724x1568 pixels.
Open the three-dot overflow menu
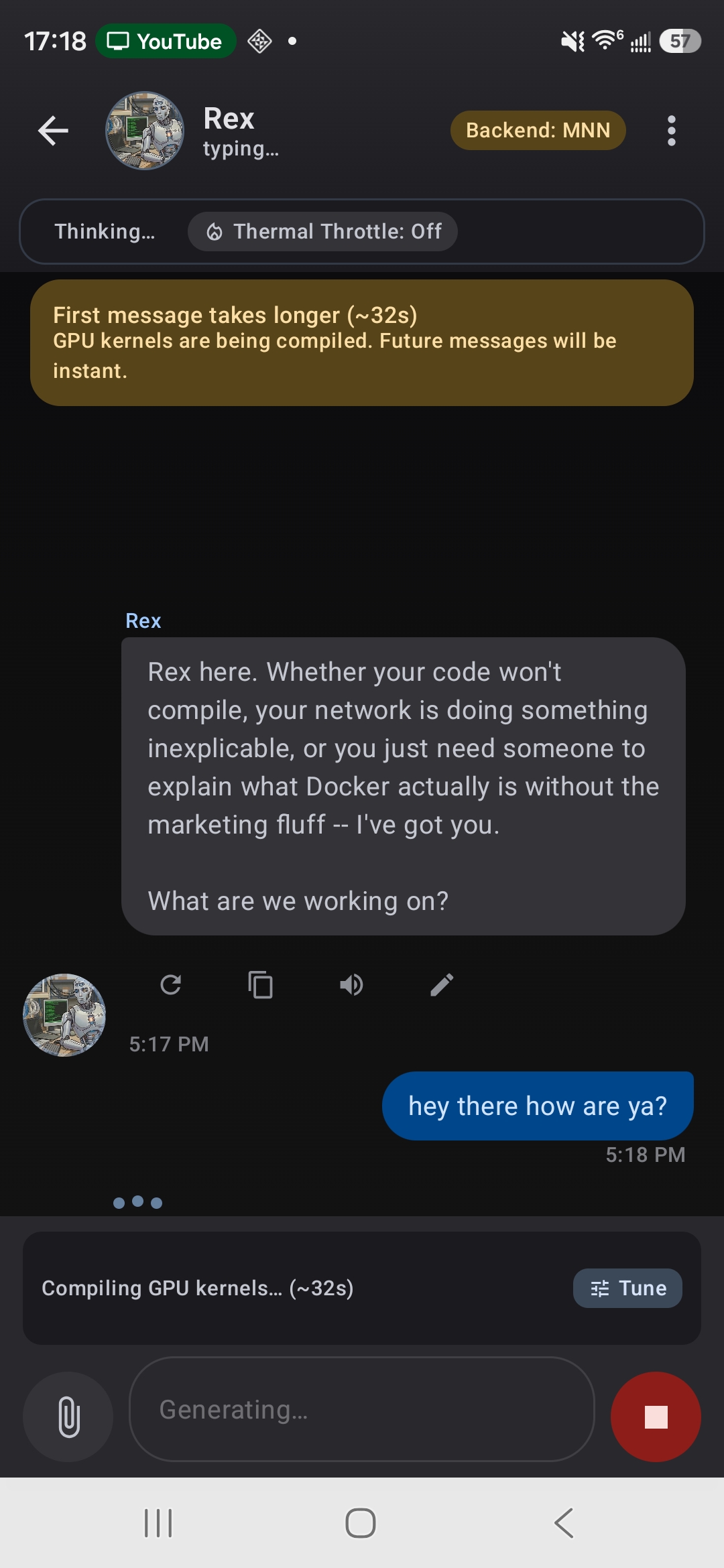pyautogui.click(x=671, y=130)
